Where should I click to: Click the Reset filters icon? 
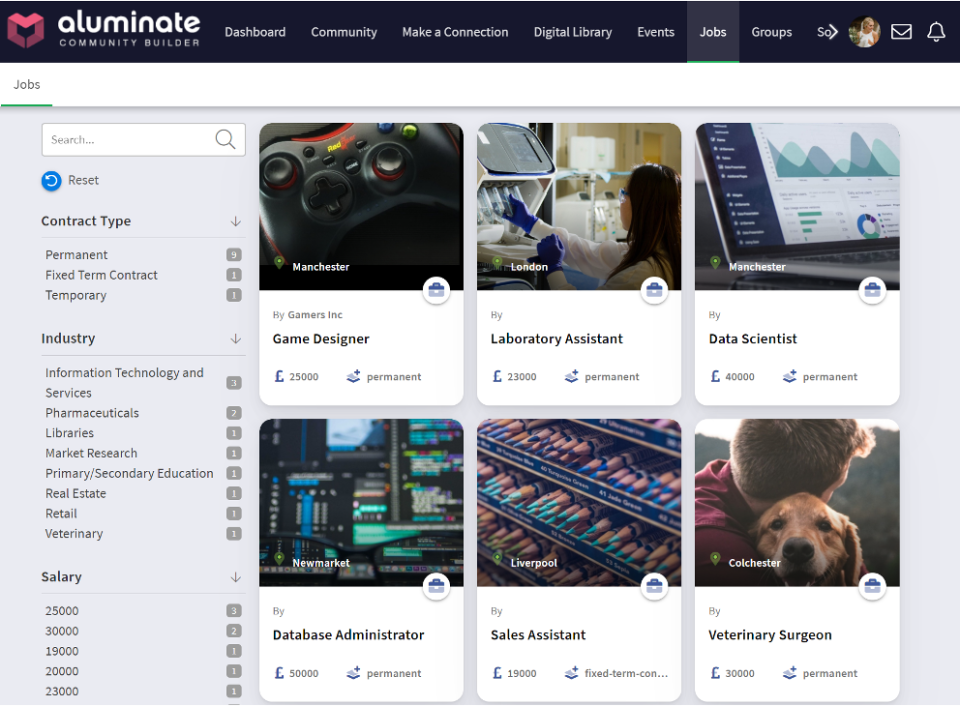[52, 181]
